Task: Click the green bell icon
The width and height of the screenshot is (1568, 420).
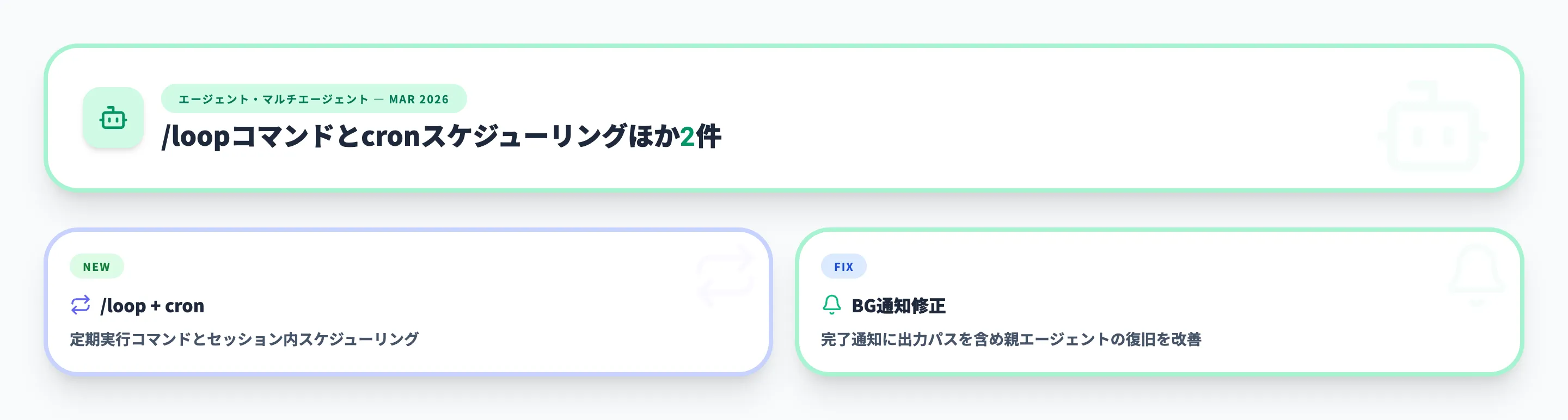Action: pos(831,304)
